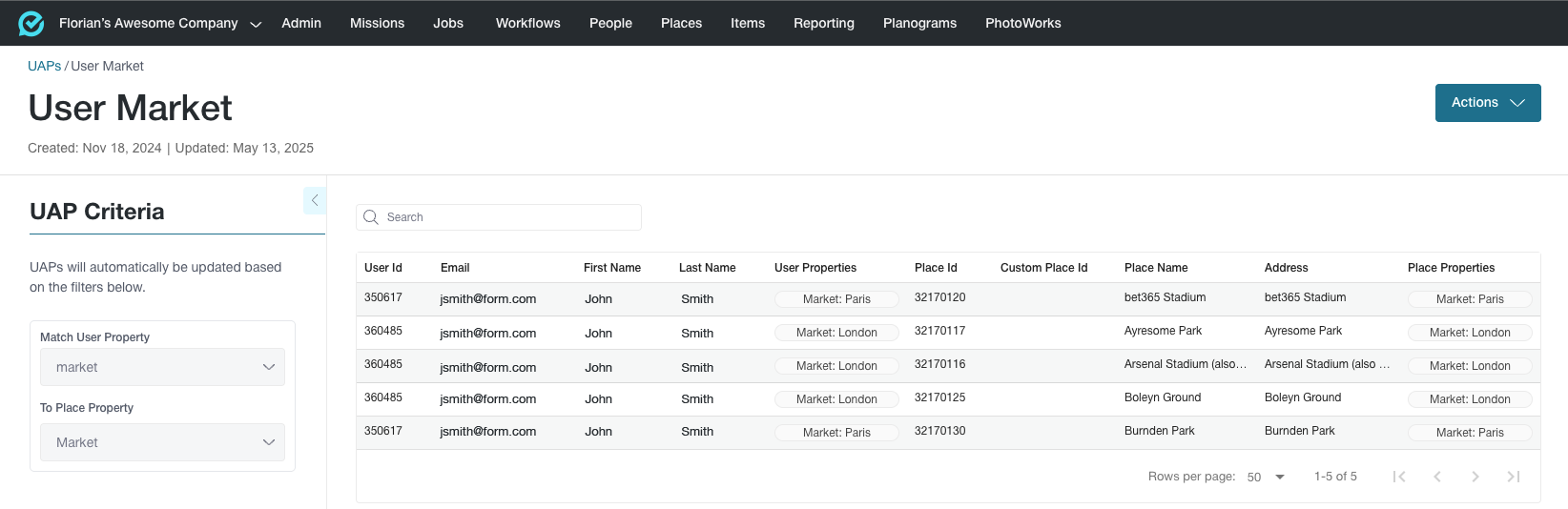Image resolution: width=1568 pixels, height=509 pixels.
Task: Open the Actions dropdown button
Action: [1488, 103]
